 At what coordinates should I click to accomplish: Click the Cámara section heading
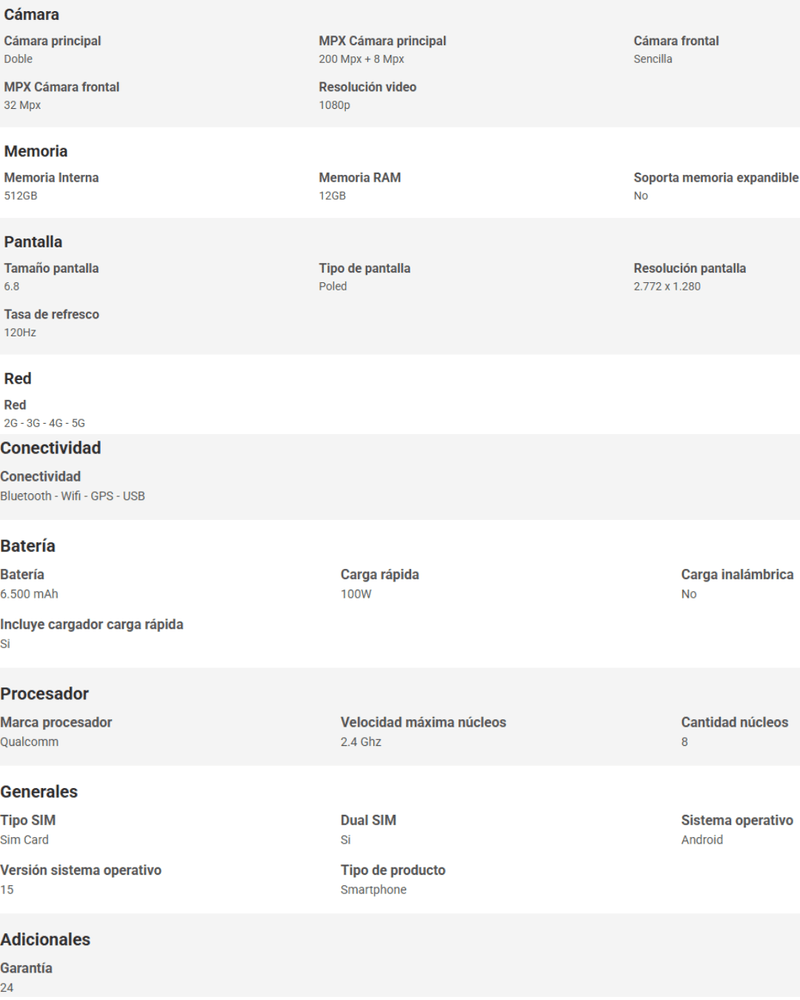pyautogui.click(x=31, y=14)
